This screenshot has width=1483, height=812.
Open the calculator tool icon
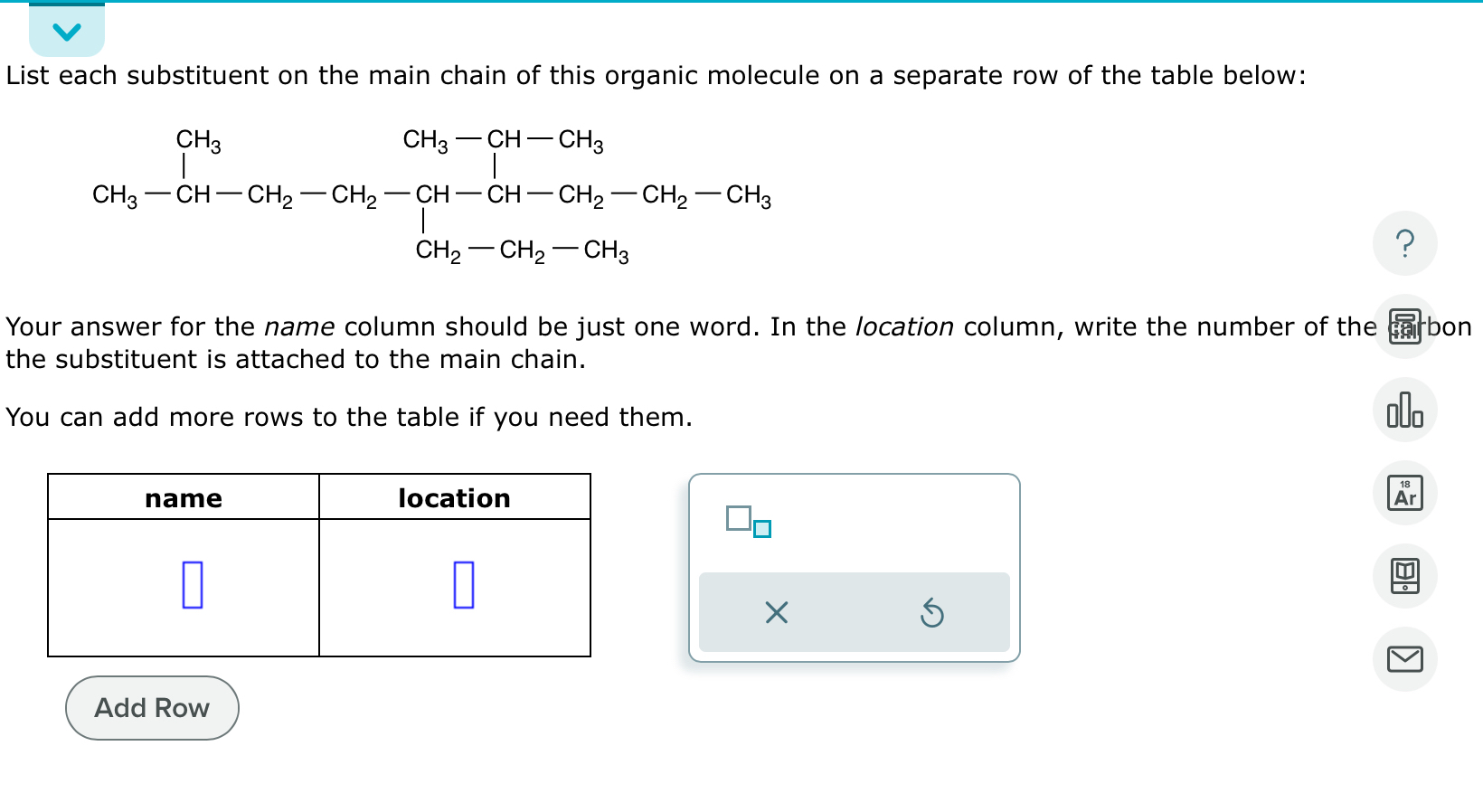[1404, 326]
